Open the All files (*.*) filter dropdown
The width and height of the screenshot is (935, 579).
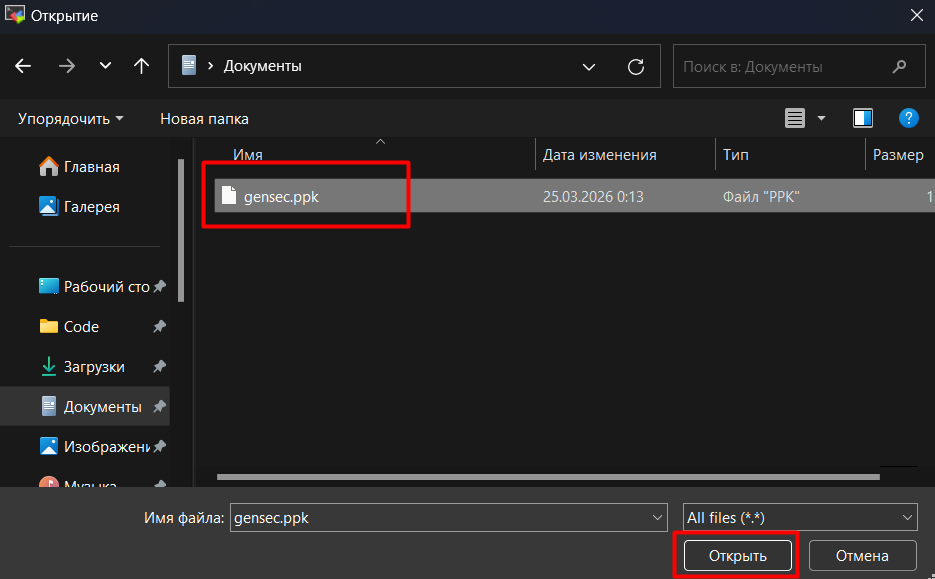pyautogui.click(x=800, y=518)
